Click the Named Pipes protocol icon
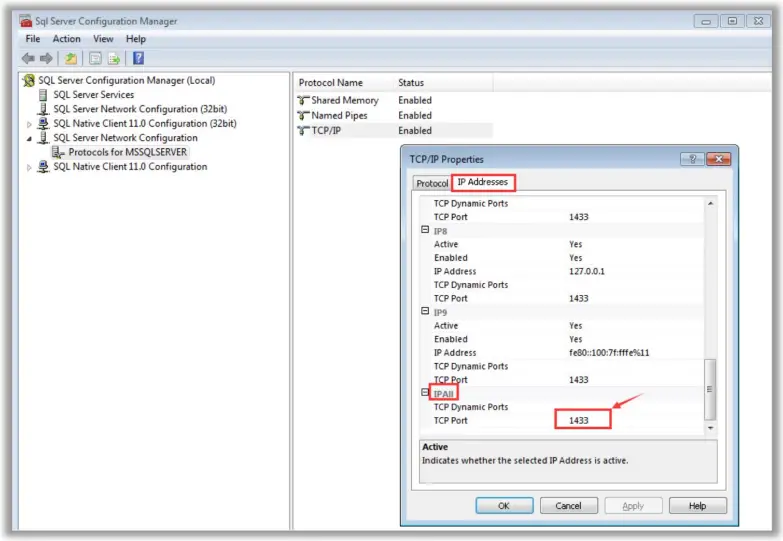The height and width of the screenshot is (541, 783). (303, 115)
